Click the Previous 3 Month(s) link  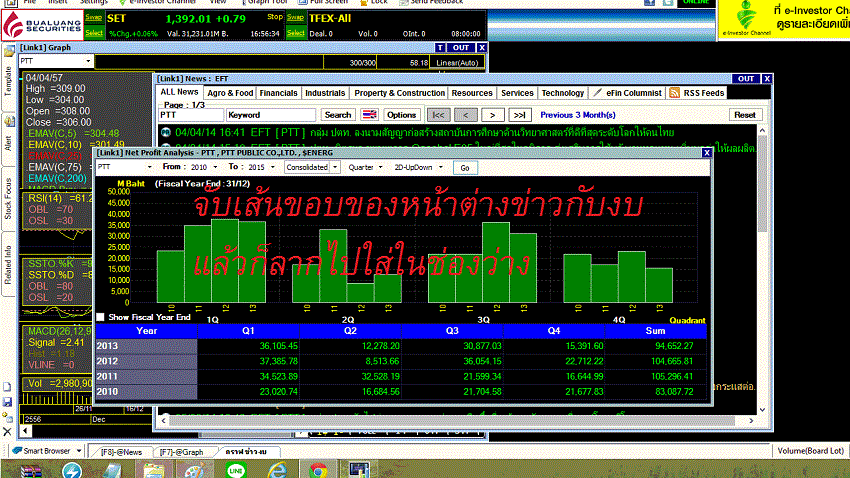click(578, 115)
